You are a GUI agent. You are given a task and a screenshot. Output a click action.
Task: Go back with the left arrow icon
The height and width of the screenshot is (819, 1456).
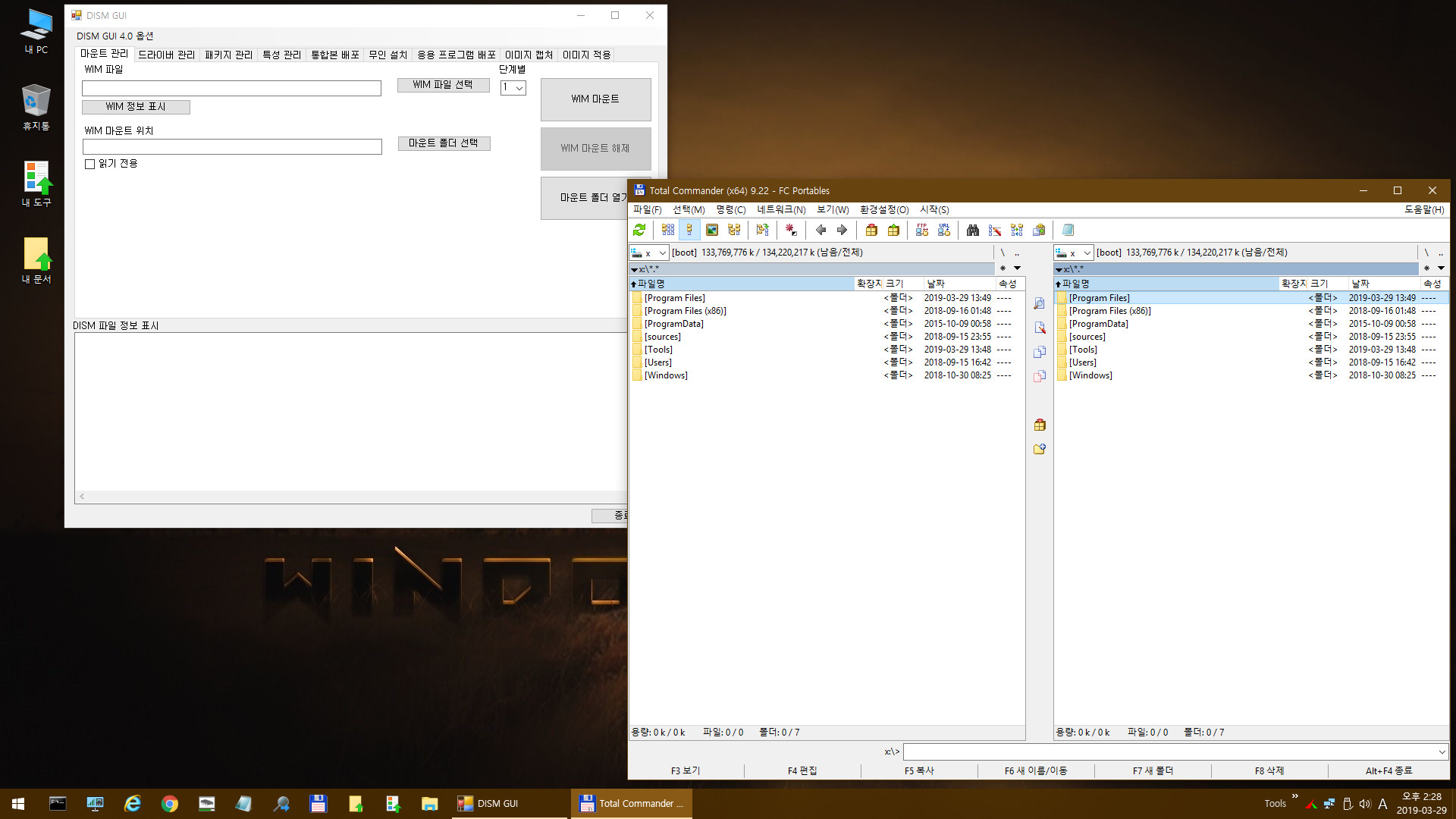point(821,230)
